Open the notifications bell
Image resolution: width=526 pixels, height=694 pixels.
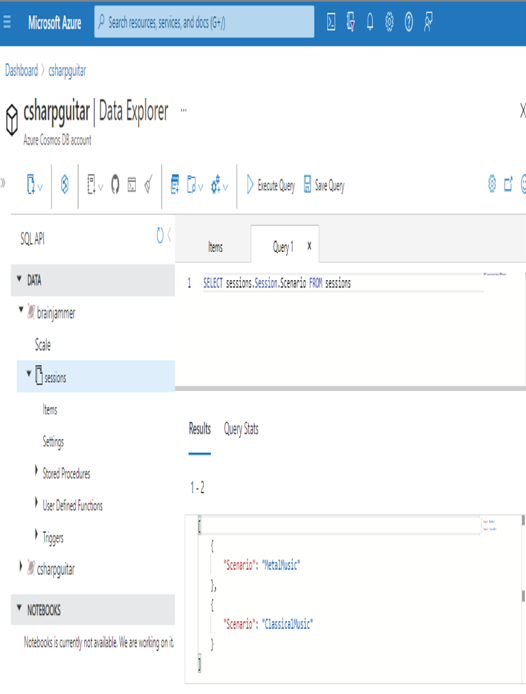tap(370, 22)
